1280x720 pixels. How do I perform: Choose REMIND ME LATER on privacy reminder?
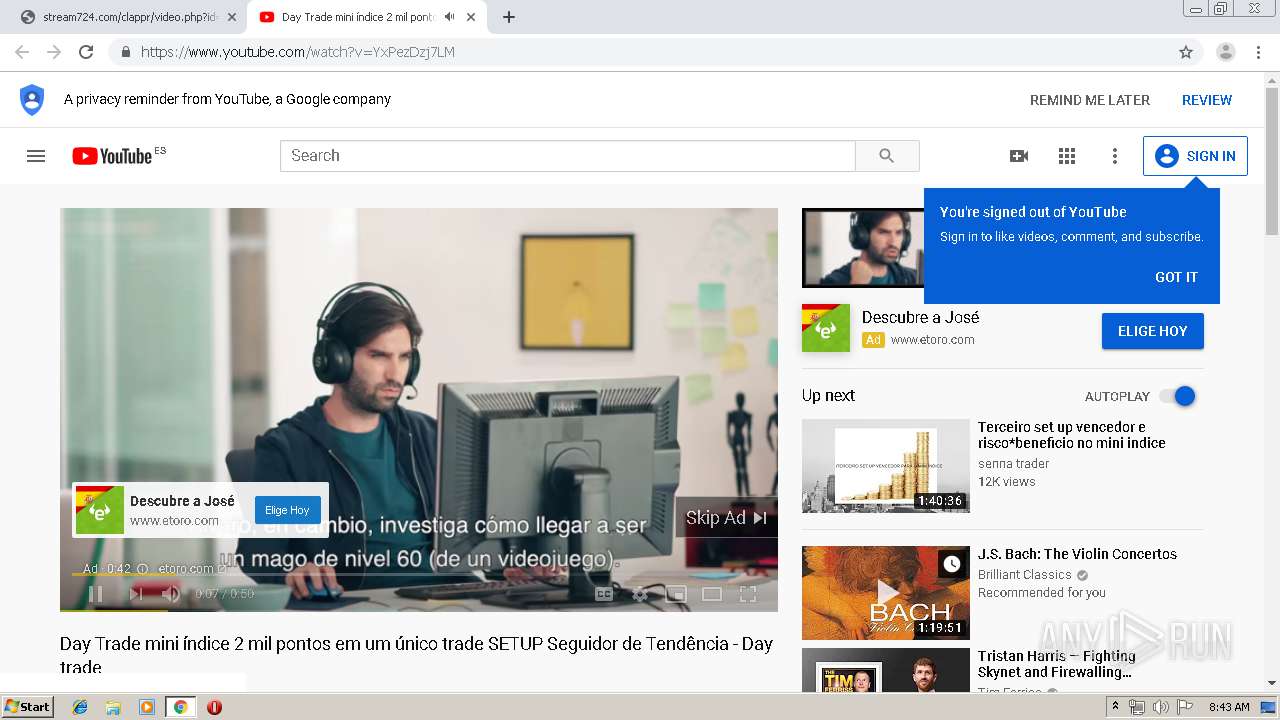(1090, 100)
